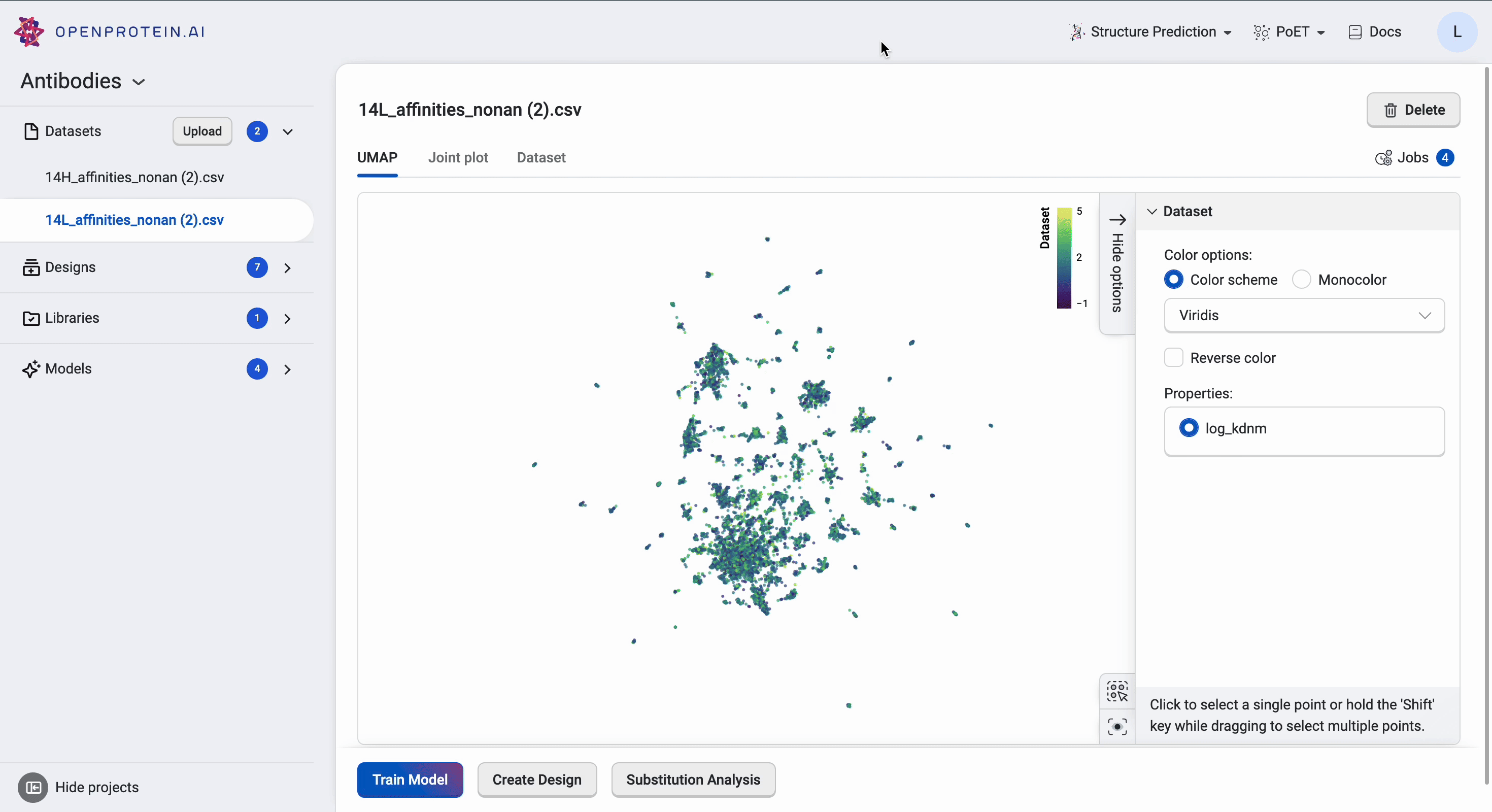1492x812 pixels.
Task: Open the Viridis color scheme dropdown
Action: pyautogui.click(x=1304, y=316)
